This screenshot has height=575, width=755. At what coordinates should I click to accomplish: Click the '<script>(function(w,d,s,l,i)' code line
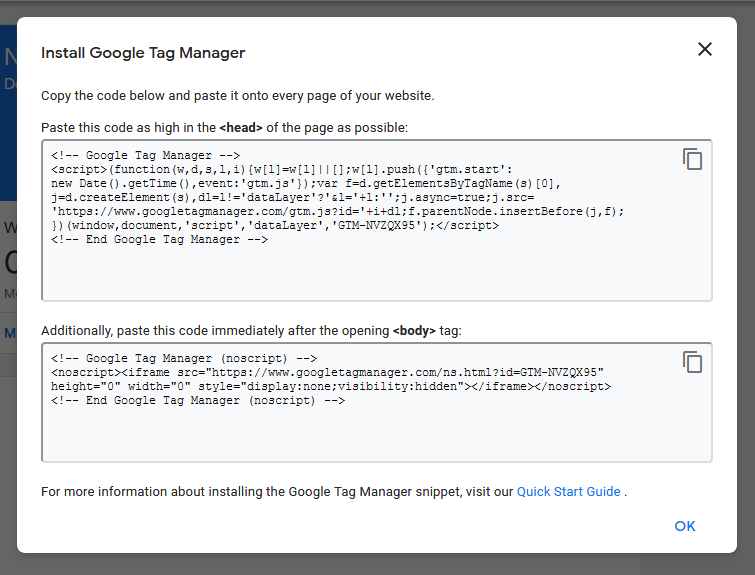pyautogui.click(x=282, y=170)
